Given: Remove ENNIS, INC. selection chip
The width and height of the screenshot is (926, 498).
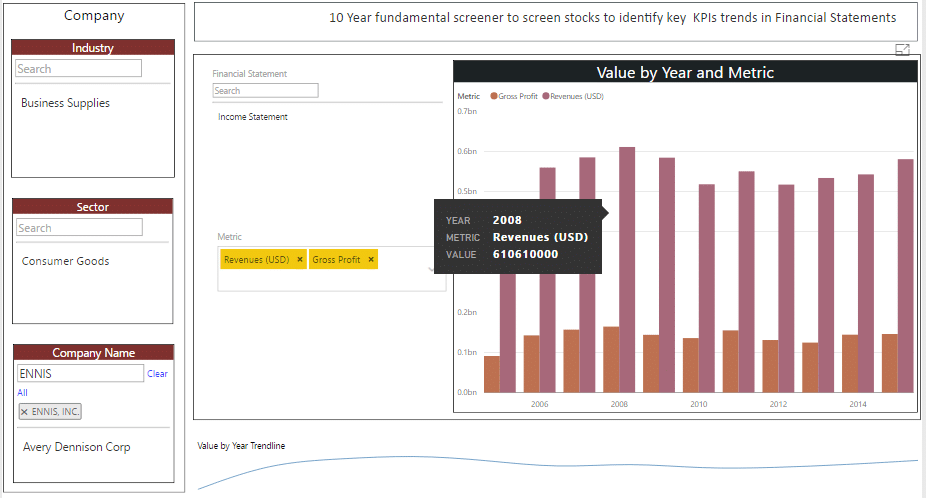Looking at the screenshot, I should pyautogui.click(x=24, y=412).
